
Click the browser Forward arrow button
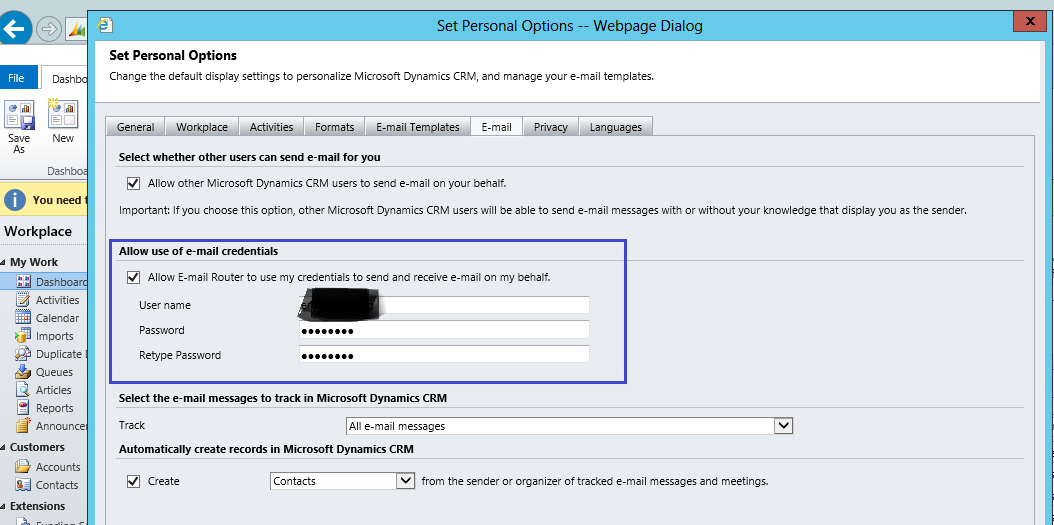(x=48, y=30)
